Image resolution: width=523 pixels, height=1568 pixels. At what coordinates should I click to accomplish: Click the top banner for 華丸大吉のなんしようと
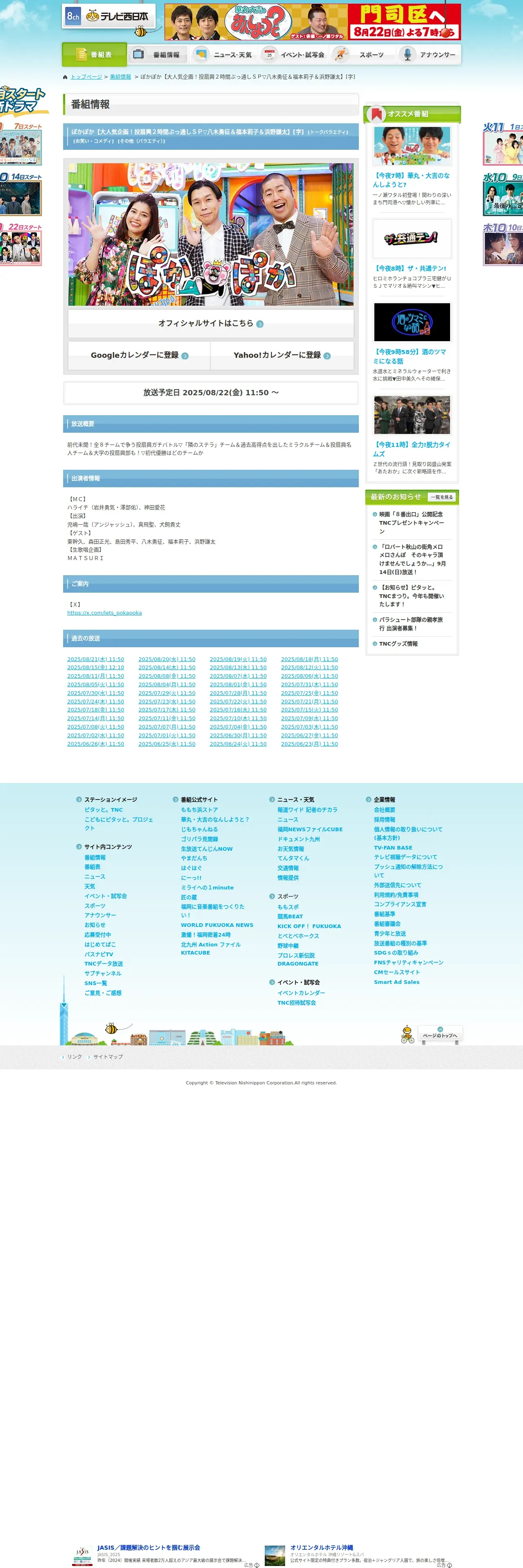click(312, 22)
